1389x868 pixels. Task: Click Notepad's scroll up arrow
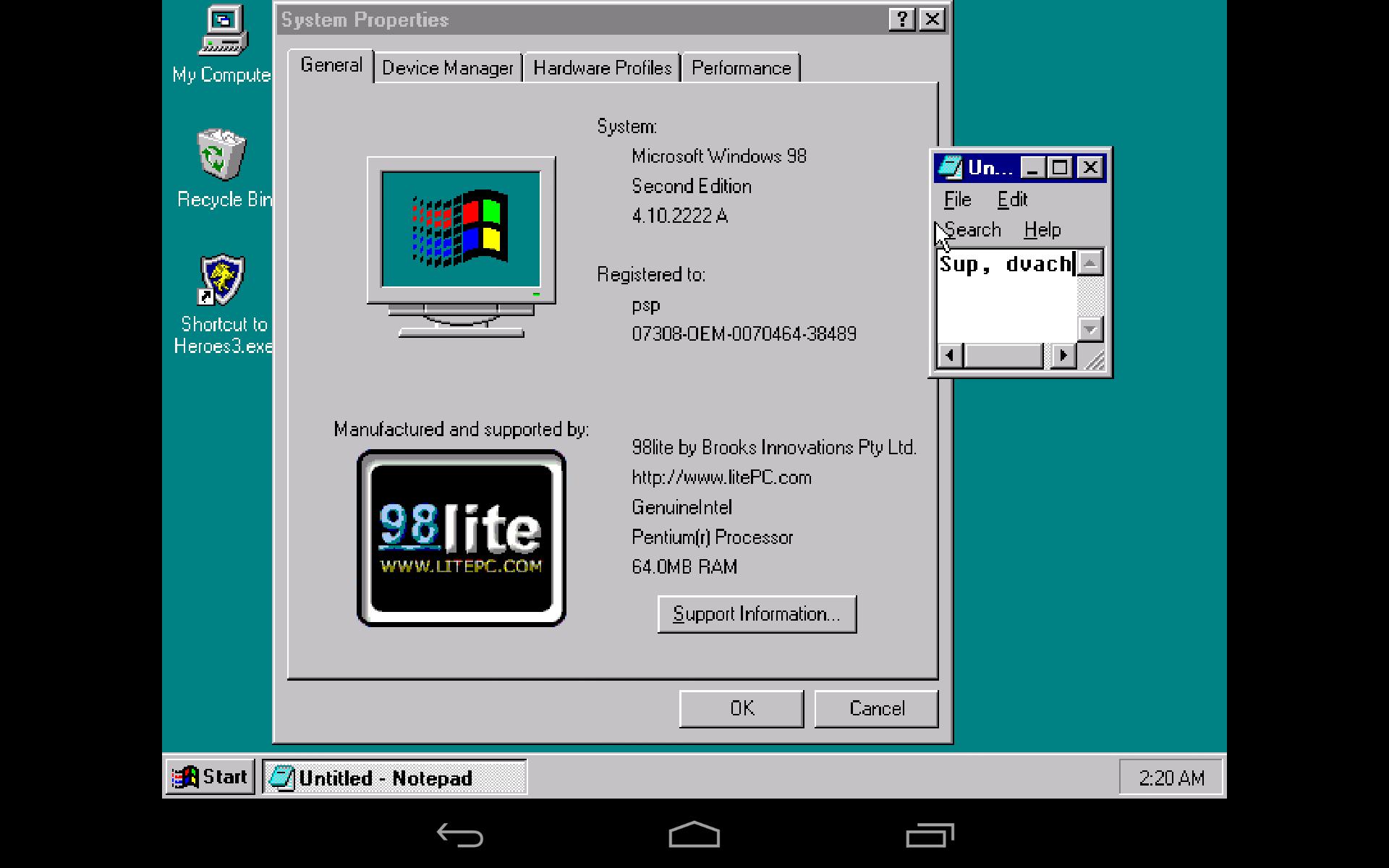click(x=1090, y=263)
